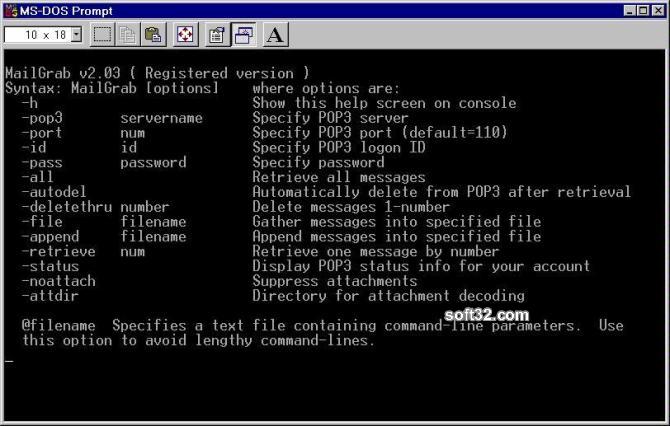Click 'this option to avoid lengthy command-lines'
670x426 pixels.
click(199, 341)
